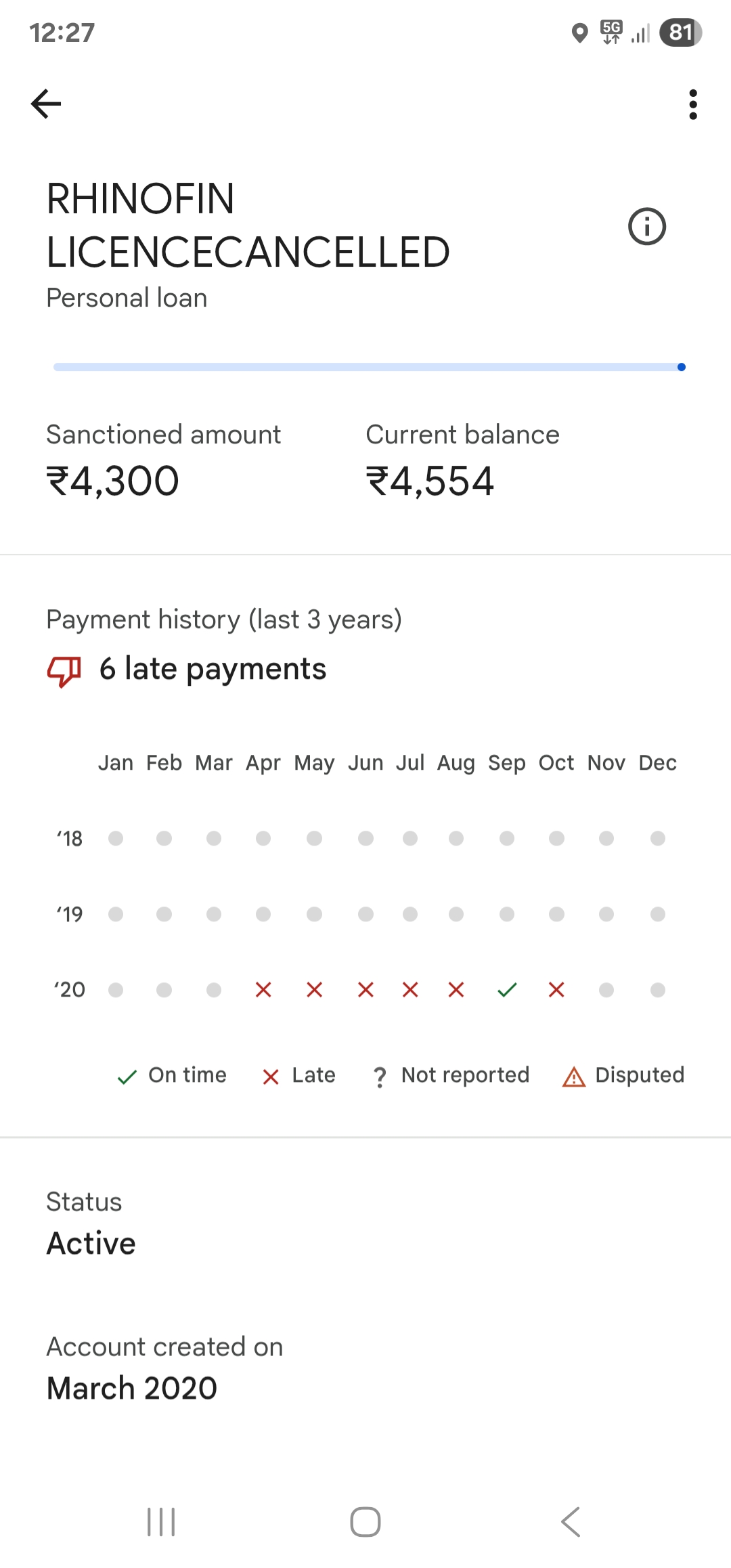The image size is (731, 1568).
Task: Tap the September 2020 on-time checkmark
Action: point(507,990)
